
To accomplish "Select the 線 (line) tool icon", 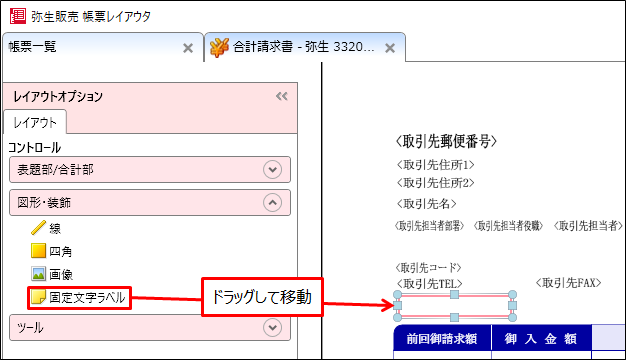I will pyautogui.click(x=38, y=228).
